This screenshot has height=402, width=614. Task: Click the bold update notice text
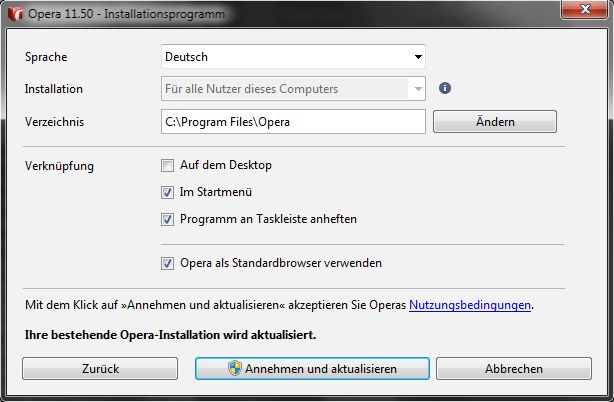[x=170, y=335]
